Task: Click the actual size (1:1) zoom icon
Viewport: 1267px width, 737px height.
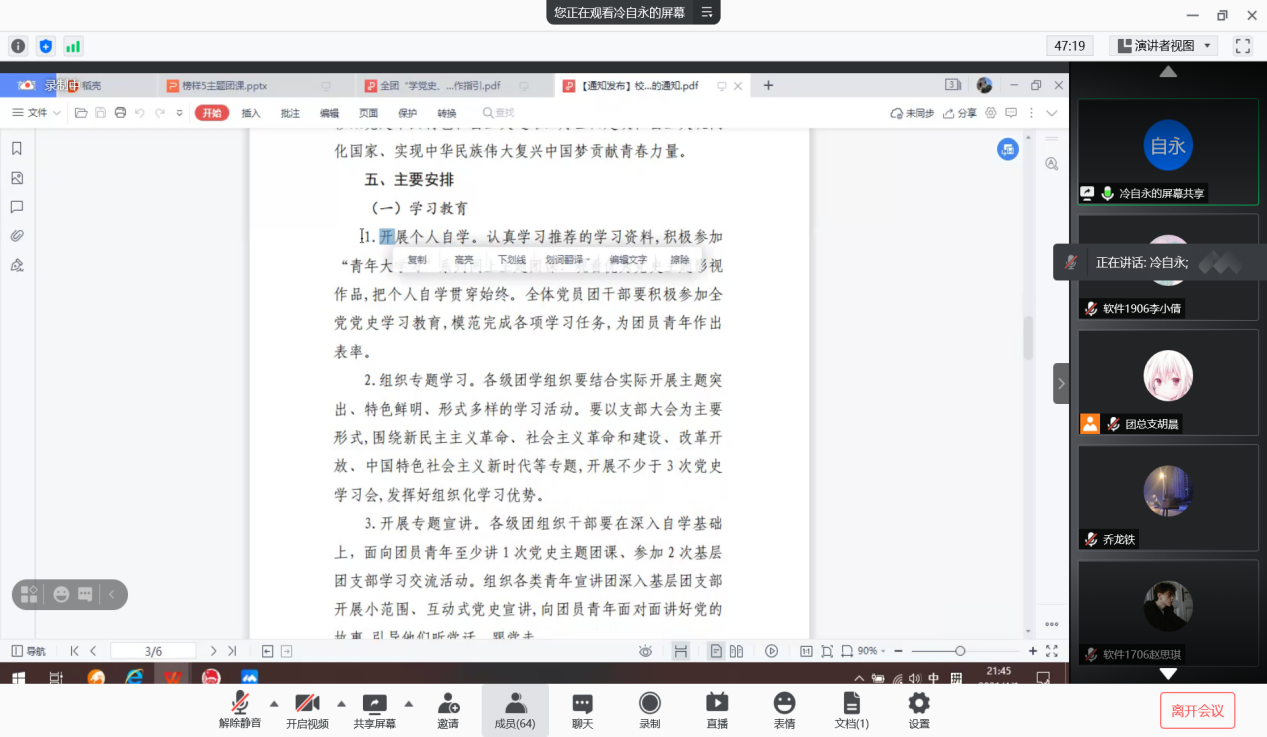Action: coord(805,650)
